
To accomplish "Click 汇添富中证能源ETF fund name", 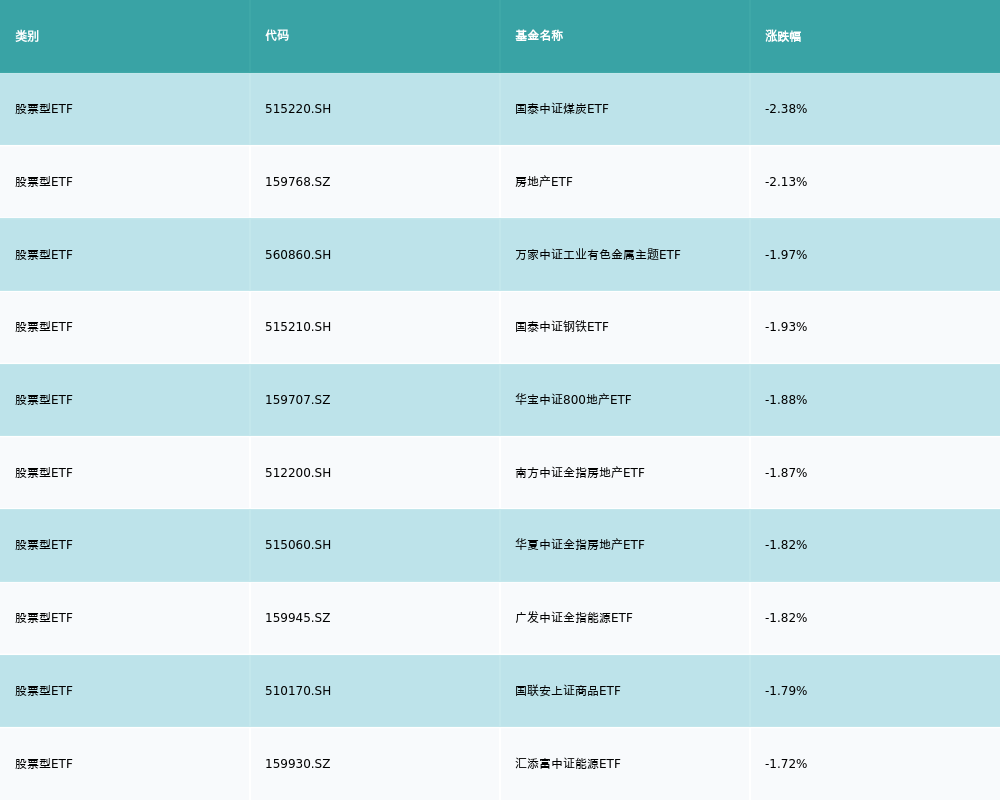I will pos(568,764).
